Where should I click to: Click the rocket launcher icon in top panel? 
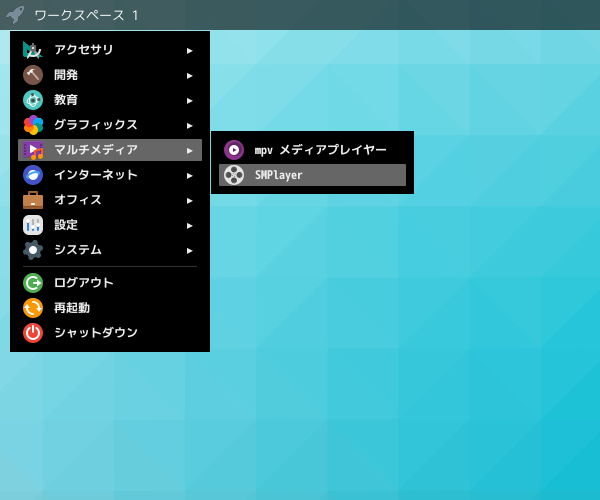point(15,15)
